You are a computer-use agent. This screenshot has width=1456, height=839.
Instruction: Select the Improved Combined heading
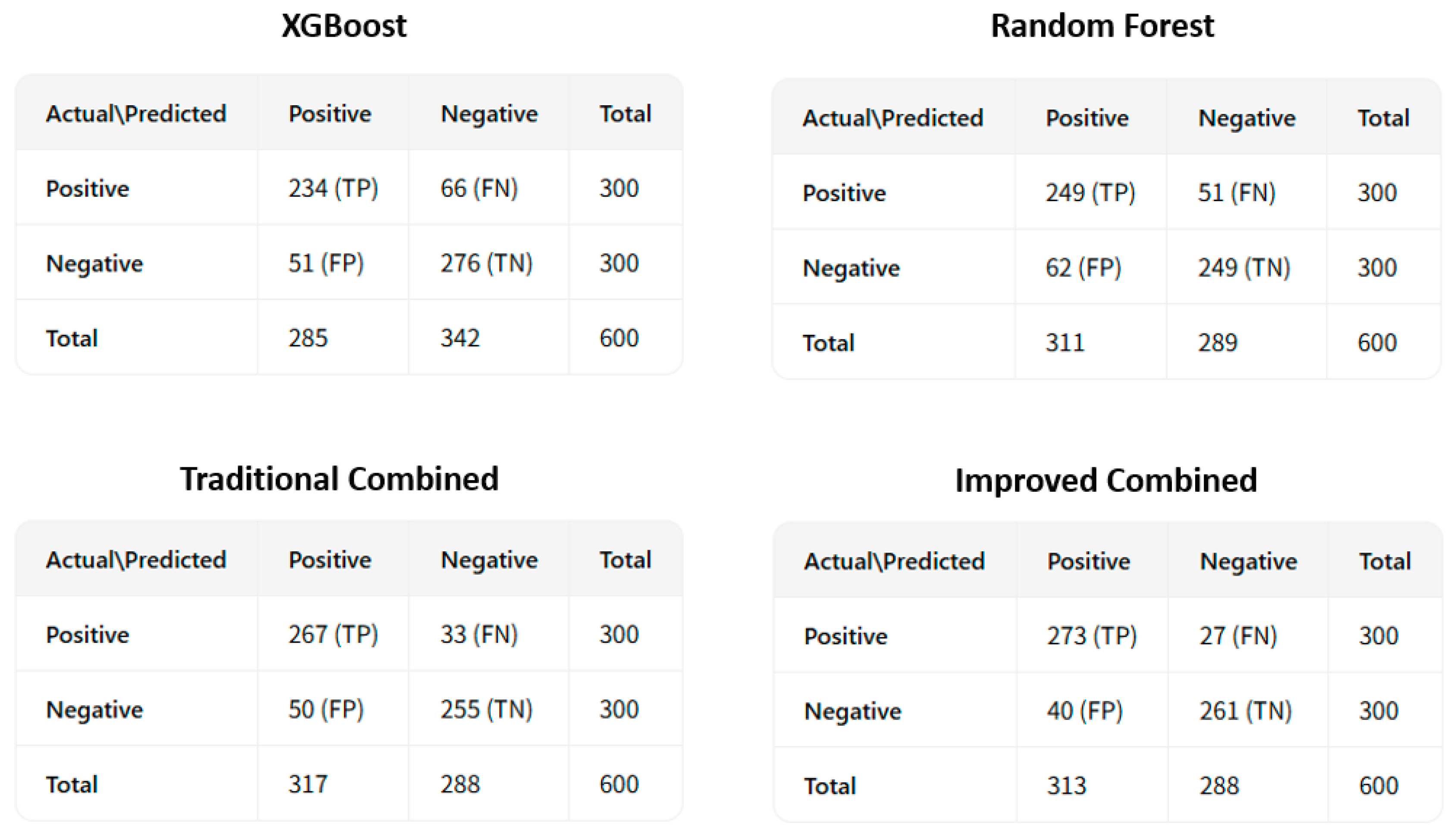[1106, 481]
